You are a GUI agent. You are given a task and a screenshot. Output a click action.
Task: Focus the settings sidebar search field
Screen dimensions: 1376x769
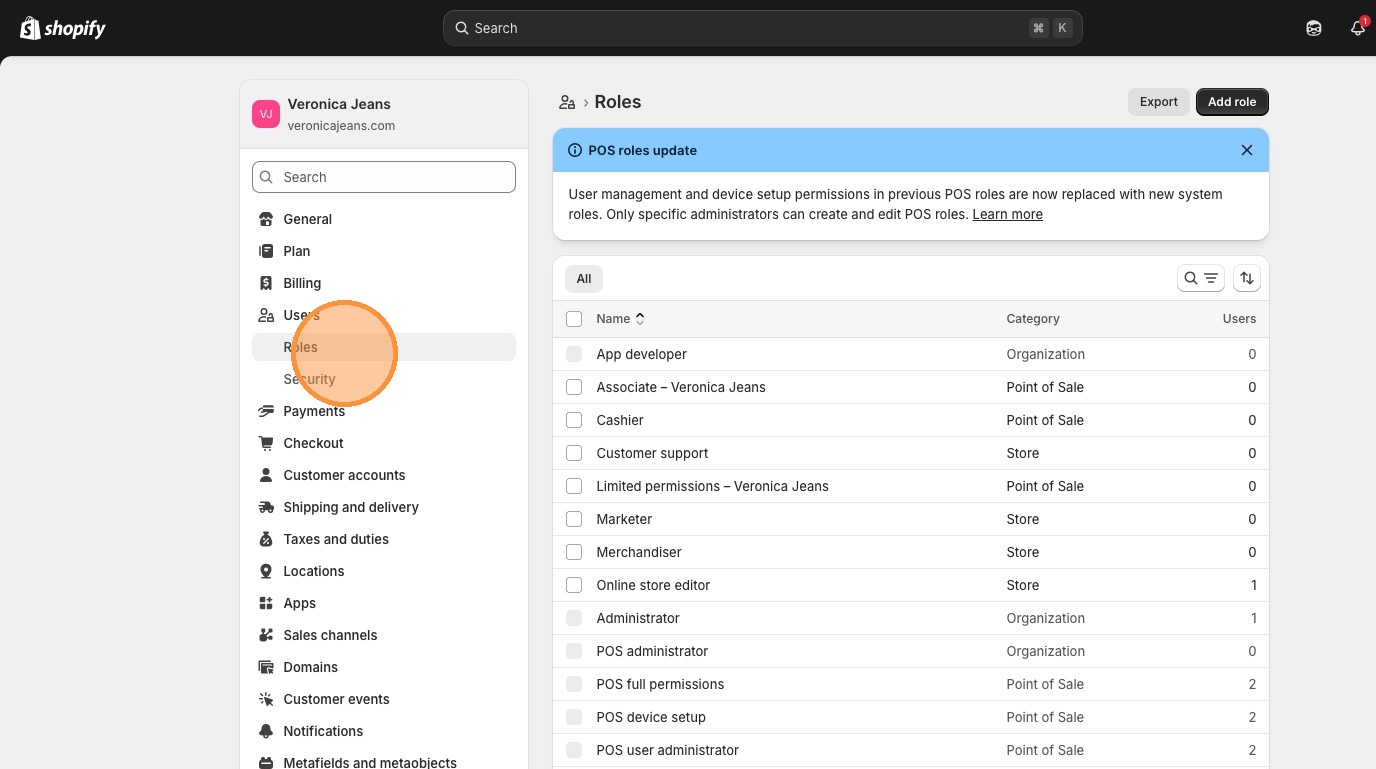coord(384,177)
